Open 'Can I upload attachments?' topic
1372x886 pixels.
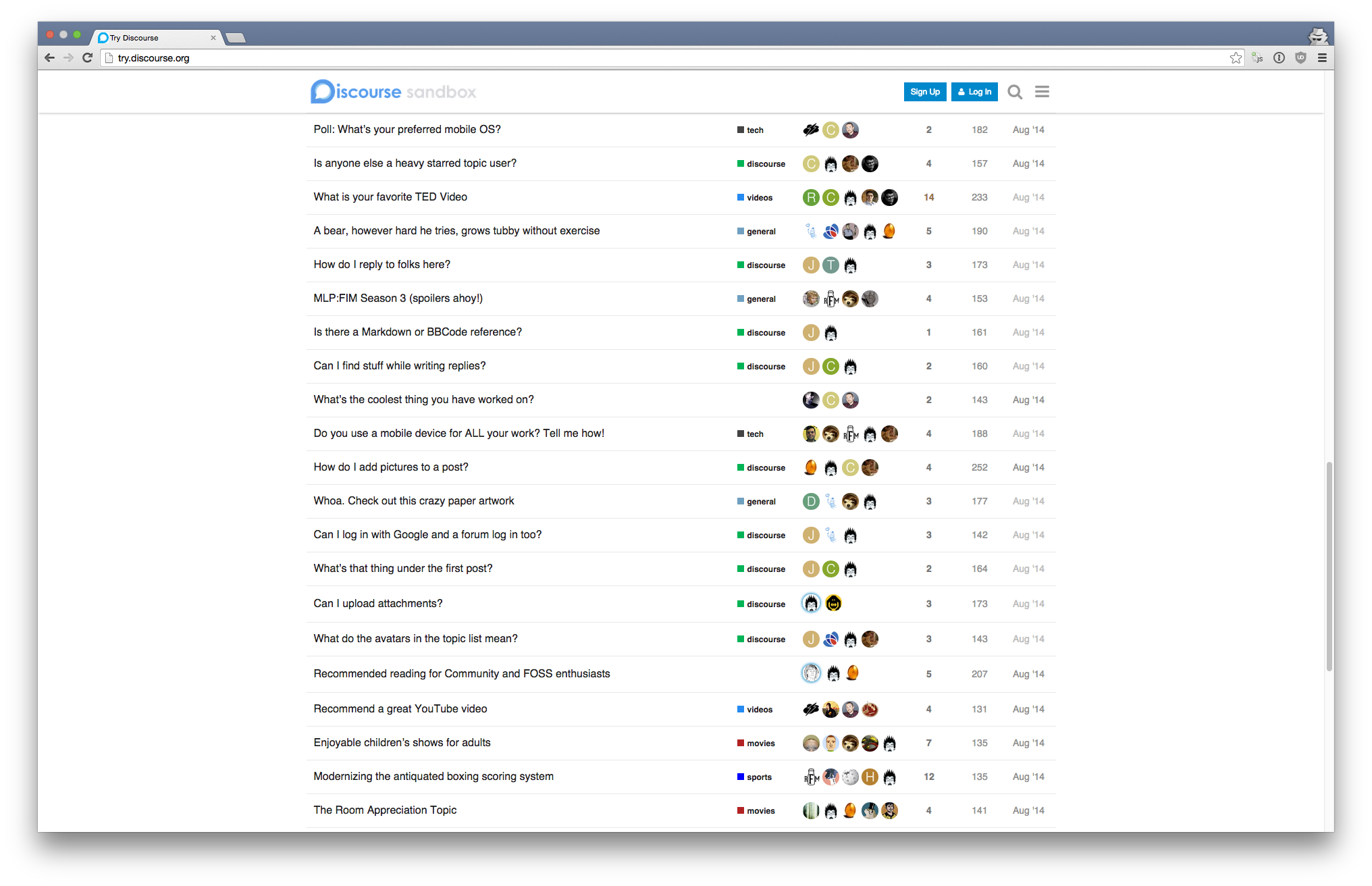pos(377,604)
